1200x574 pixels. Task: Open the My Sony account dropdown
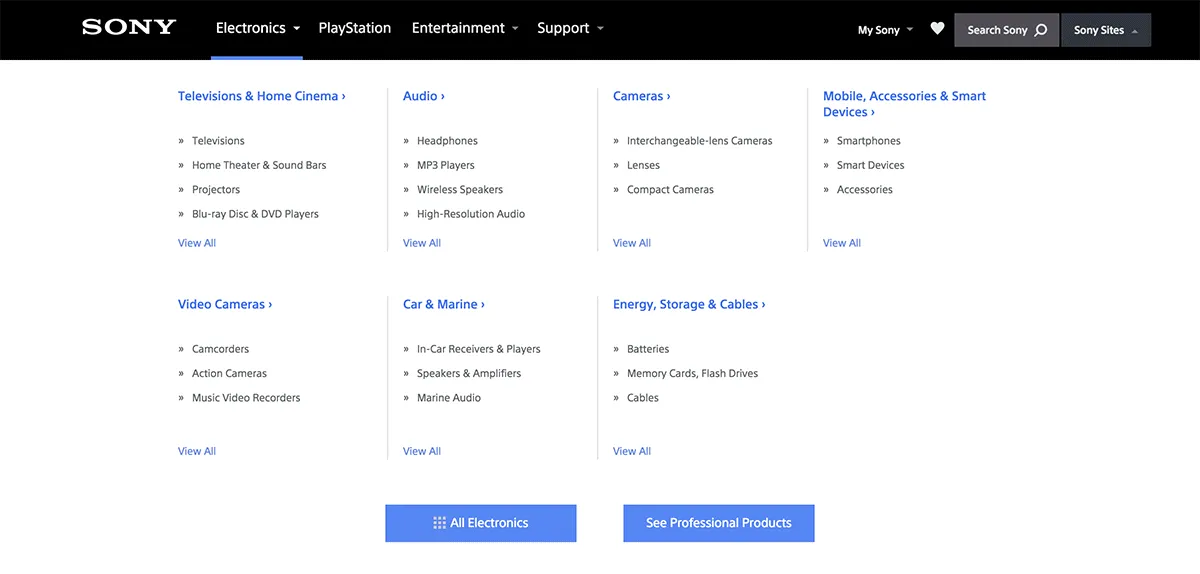pos(885,30)
